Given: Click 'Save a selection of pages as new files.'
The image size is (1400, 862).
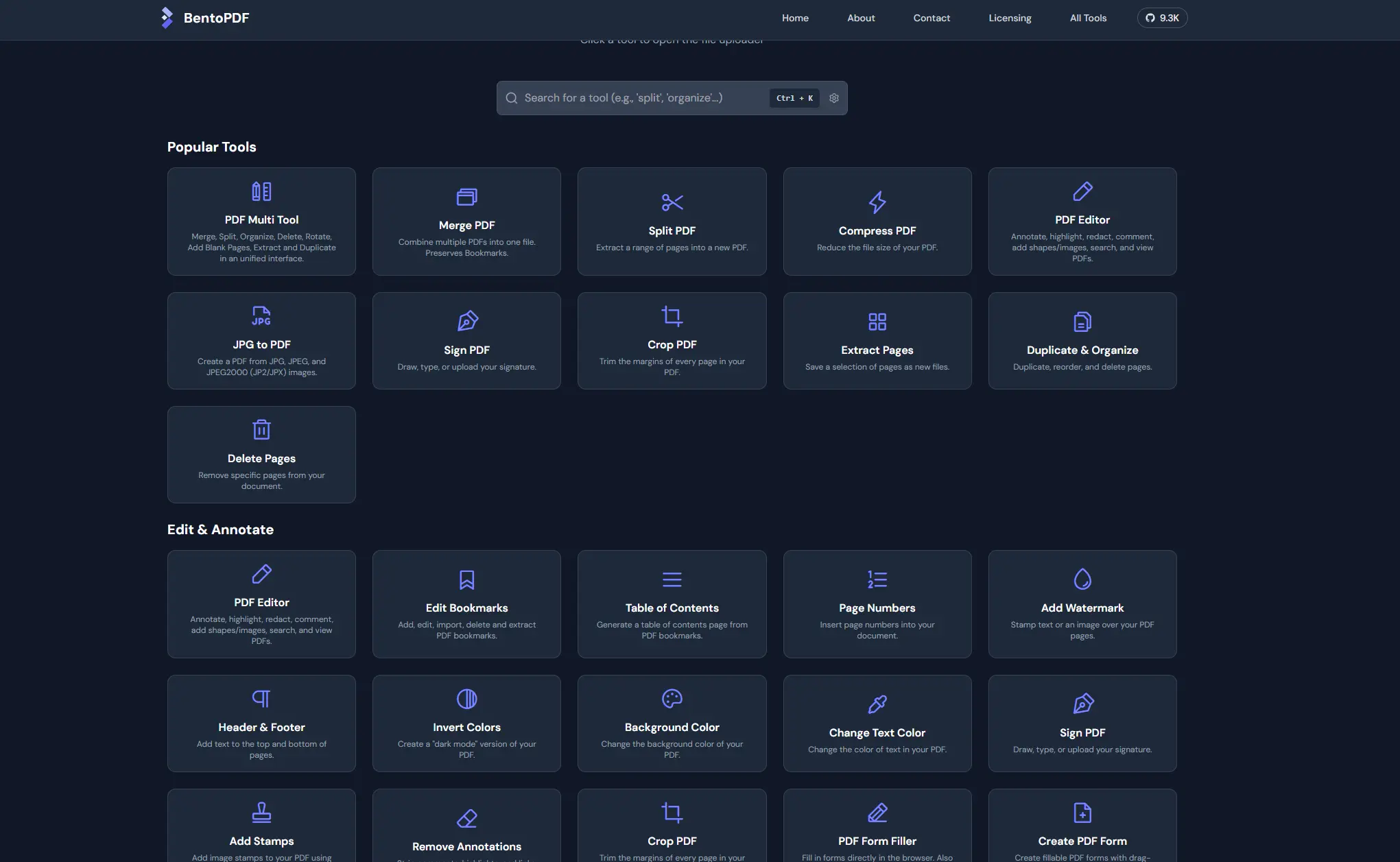Looking at the screenshot, I should [877, 367].
